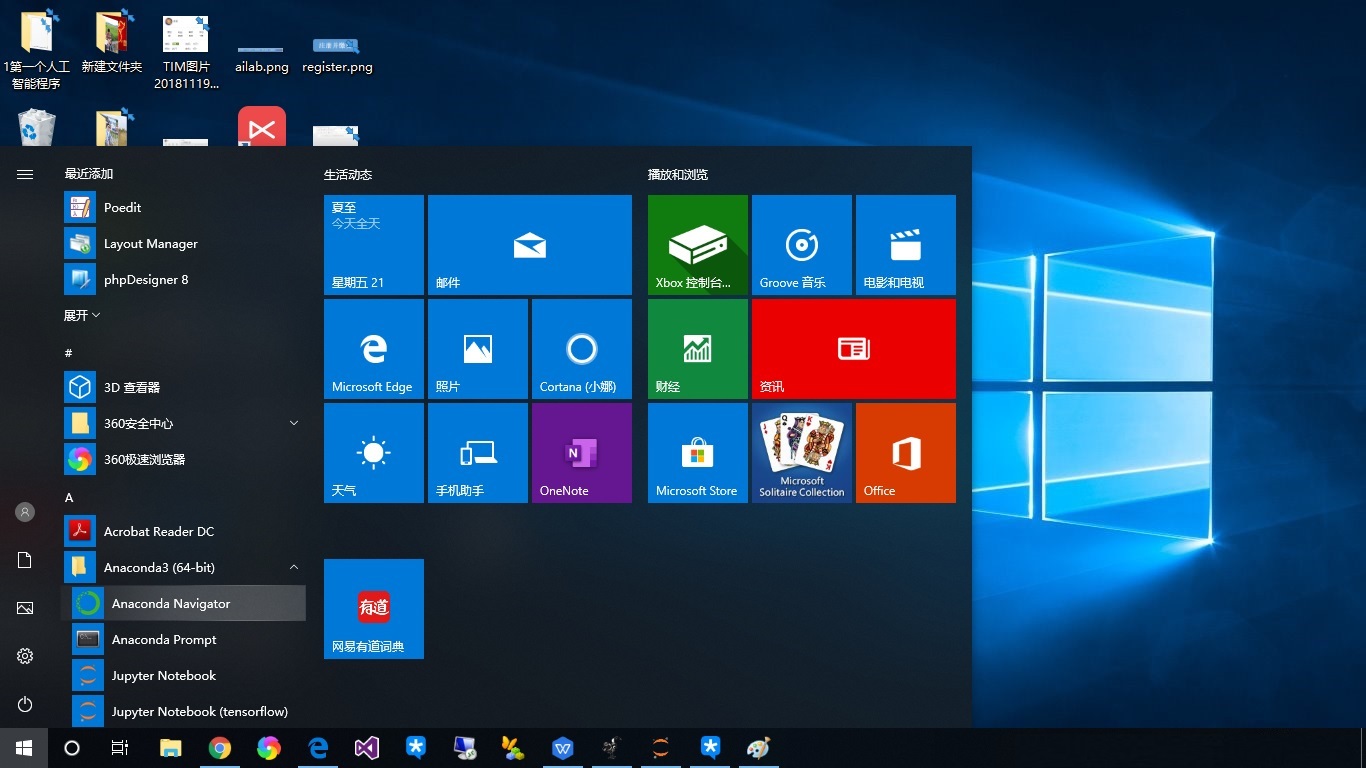Screen dimensions: 1366x768
Task: Open the 财经 finance tile
Action: tap(698, 349)
